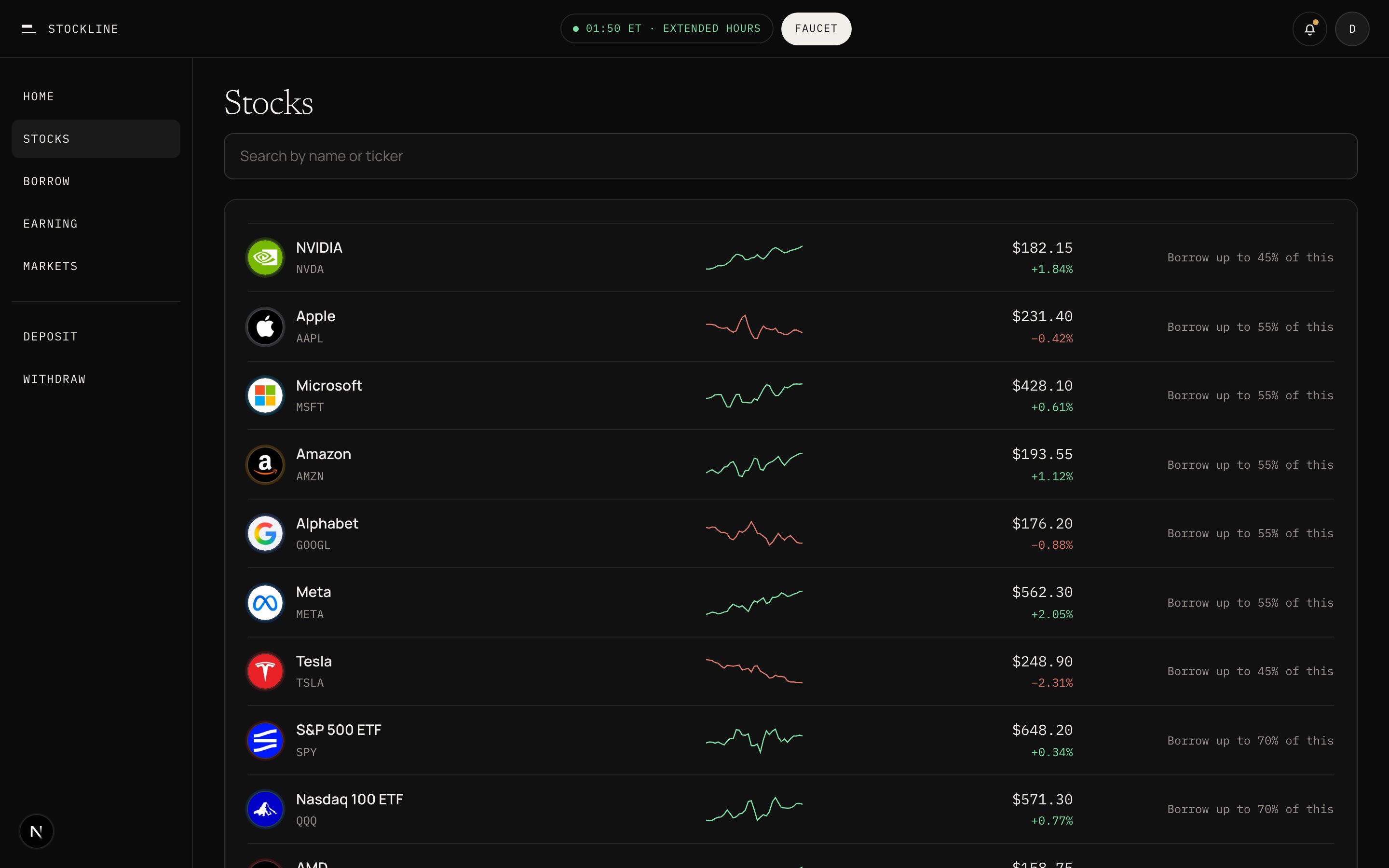Go to Home in the sidebar
This screenshot has width=1389, height=868.
[x=96, y=96]
